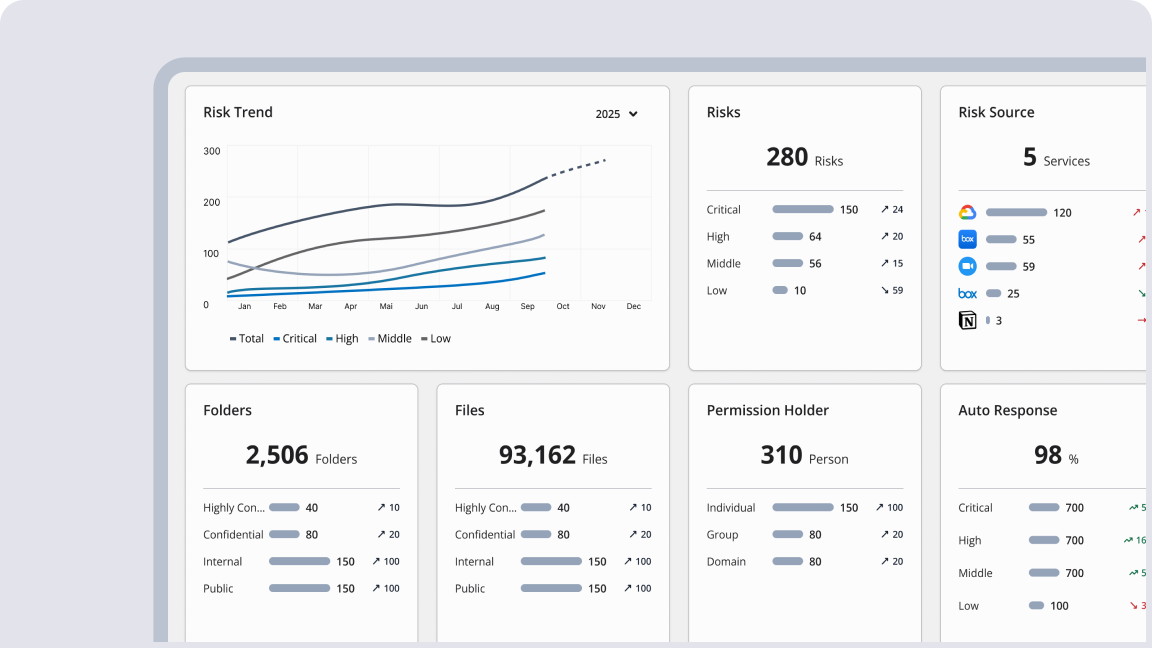Click the 2,506 Folders total

pos(301,456)
